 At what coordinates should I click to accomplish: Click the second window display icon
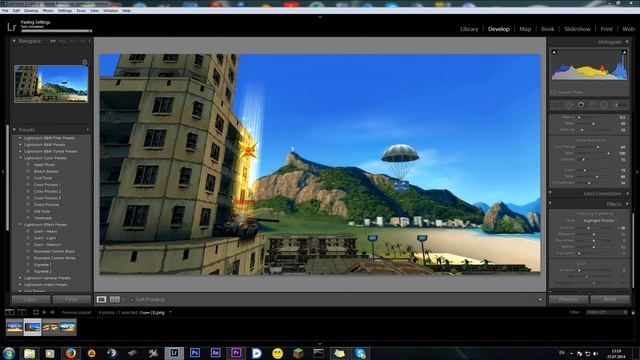pos(22,312)
